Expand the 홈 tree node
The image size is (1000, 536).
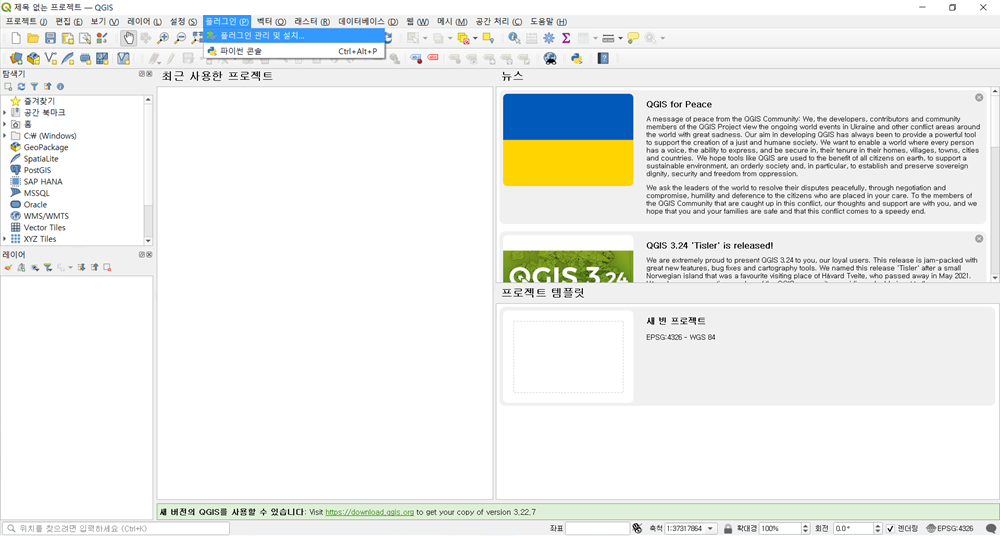(x=4, y=124)
